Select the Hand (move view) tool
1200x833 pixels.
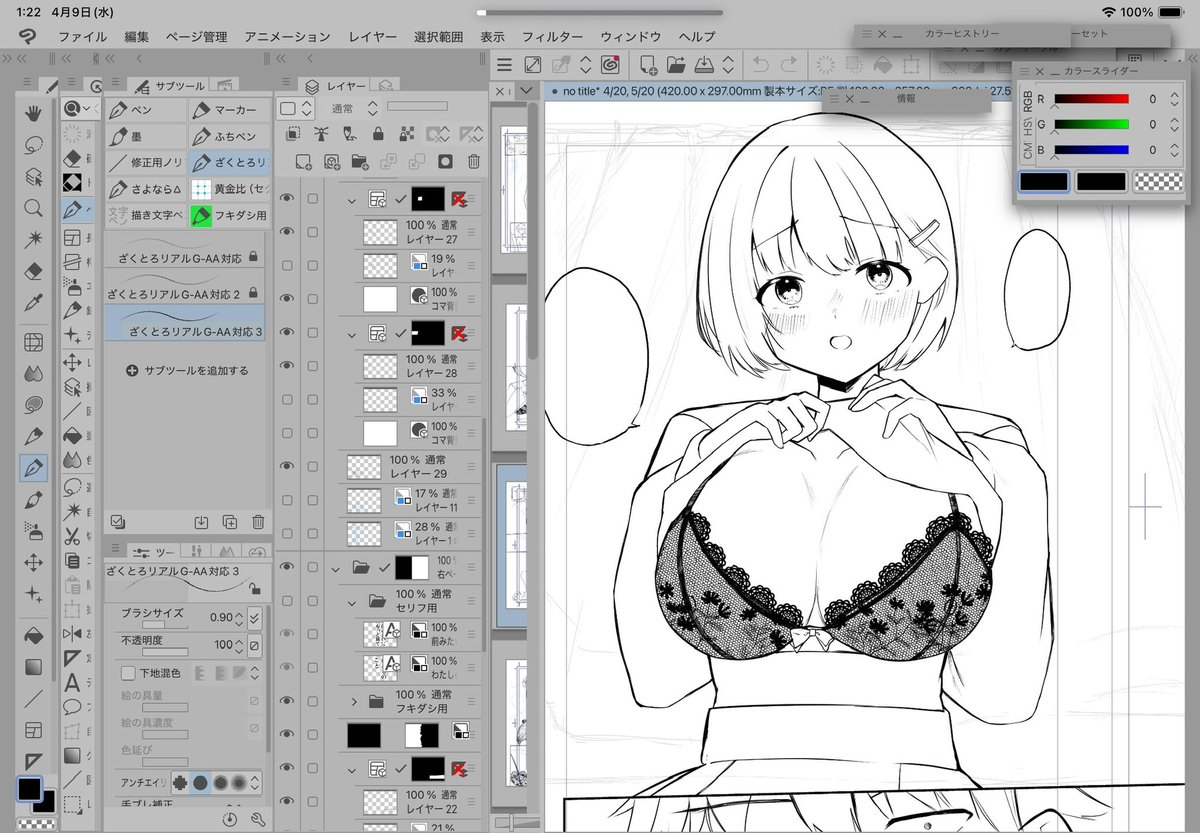[x=33, y=111]
